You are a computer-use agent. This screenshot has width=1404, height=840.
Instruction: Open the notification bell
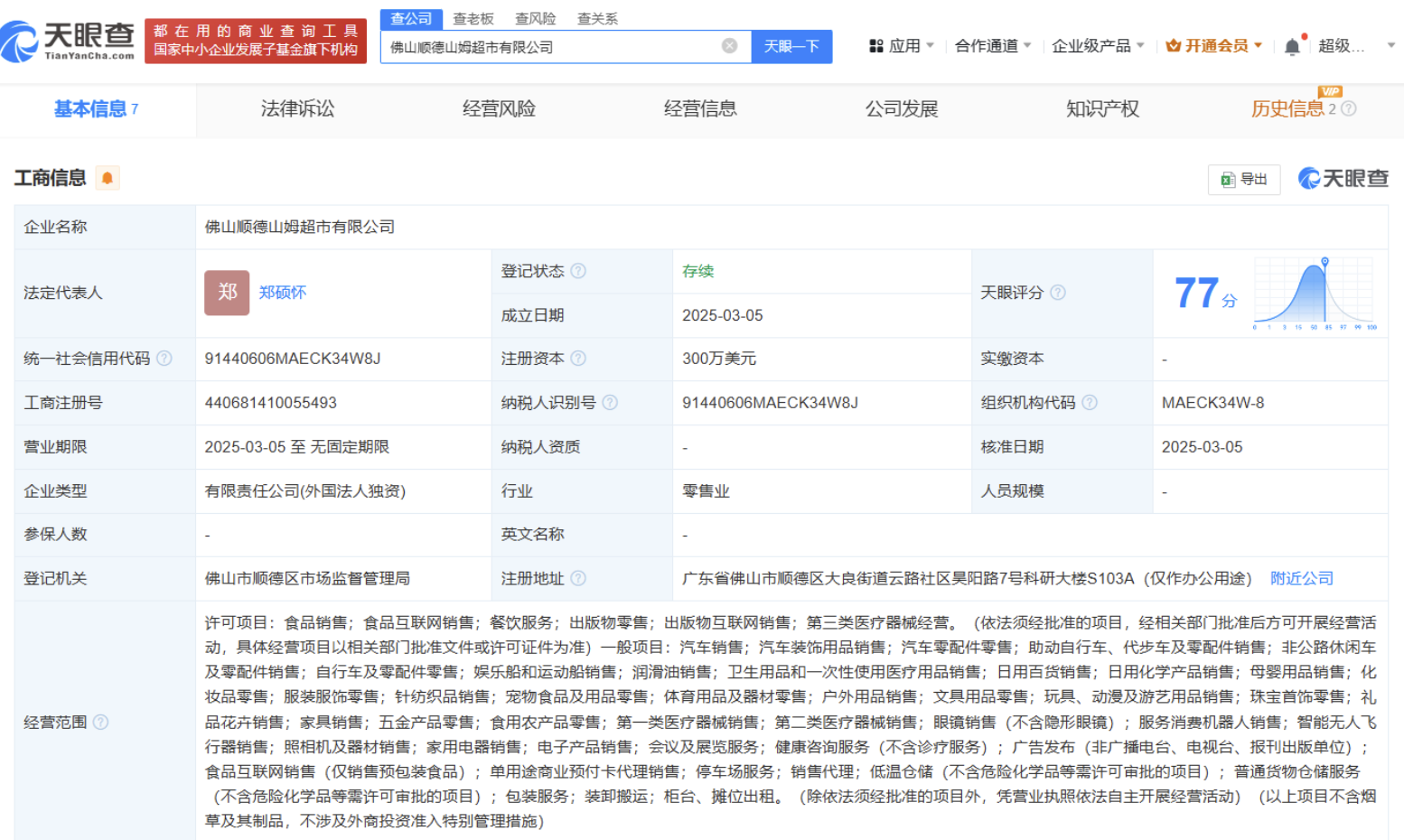coord(1293,46)
